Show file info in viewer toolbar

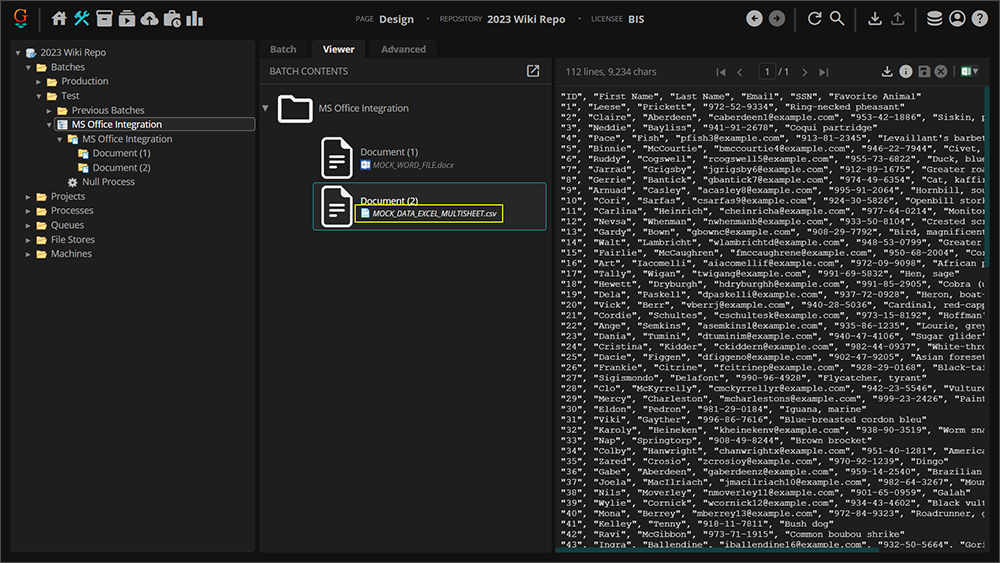tap(905, 72)
